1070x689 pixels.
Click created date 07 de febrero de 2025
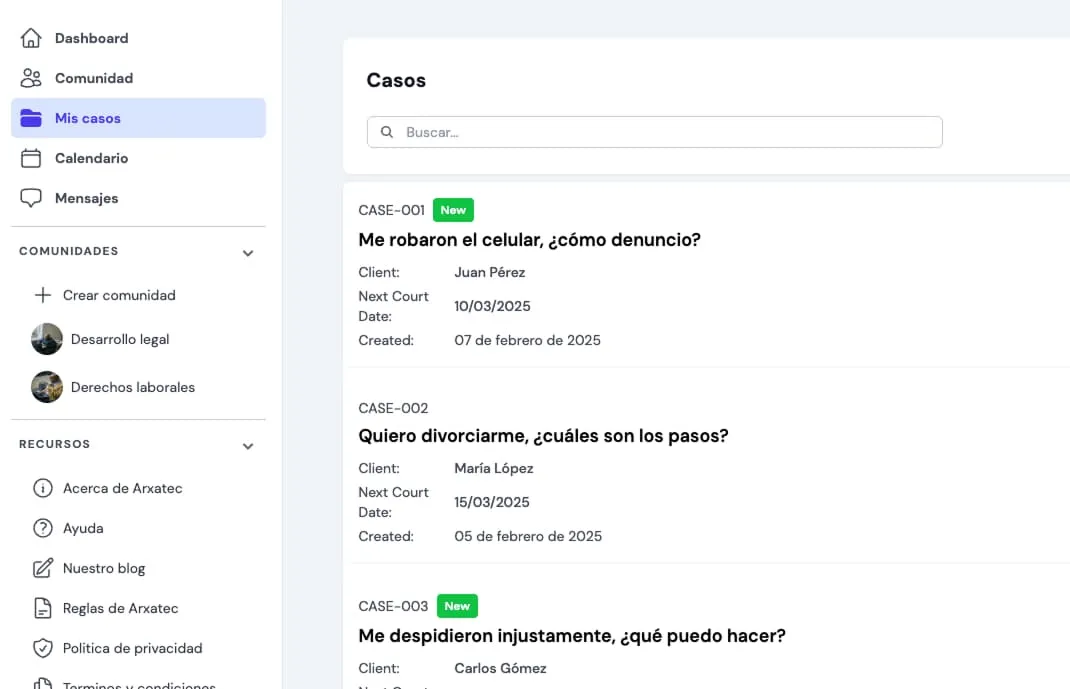[x=527, y=340]
